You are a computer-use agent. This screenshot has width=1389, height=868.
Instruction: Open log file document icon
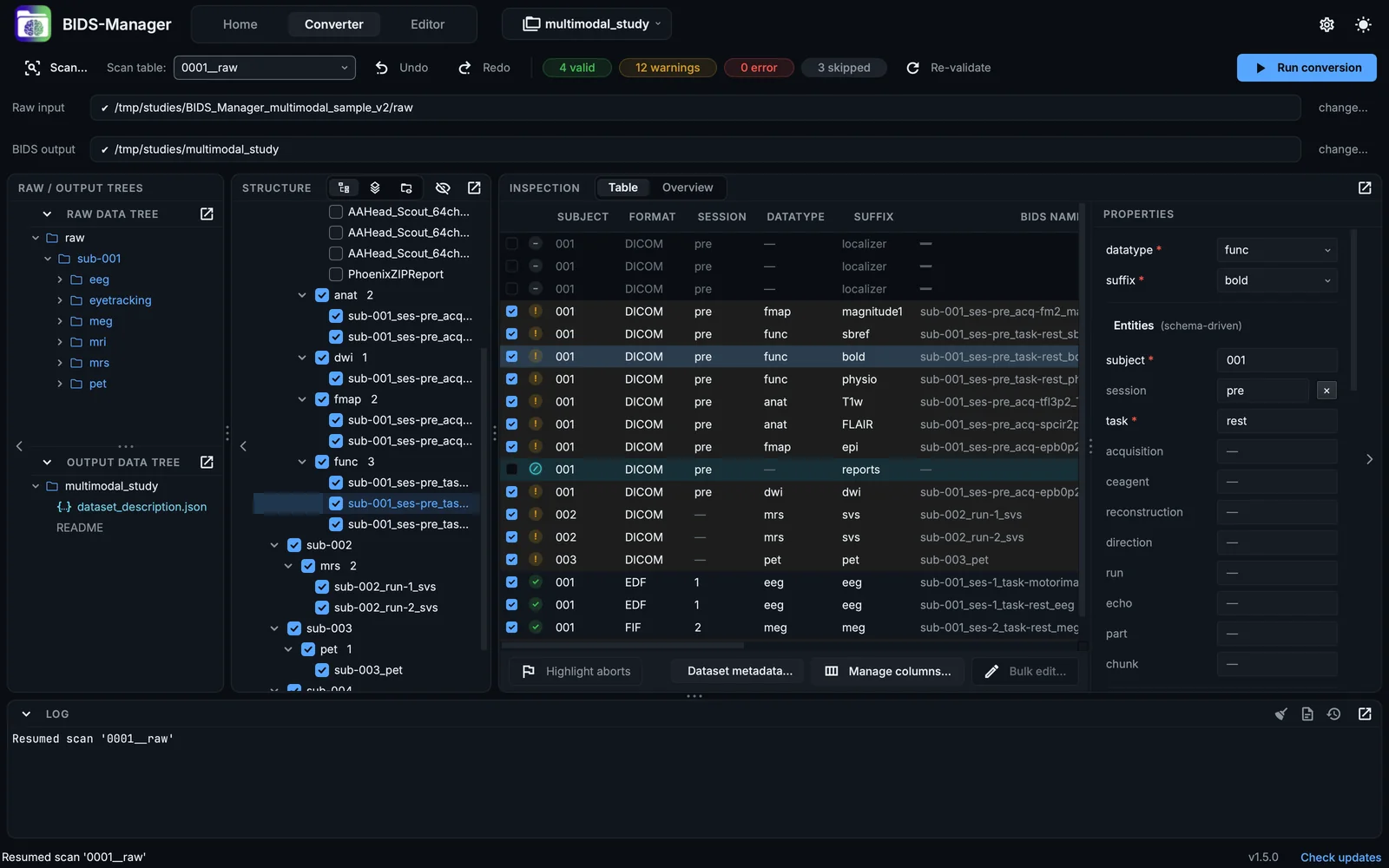[x=1307, y=713]
